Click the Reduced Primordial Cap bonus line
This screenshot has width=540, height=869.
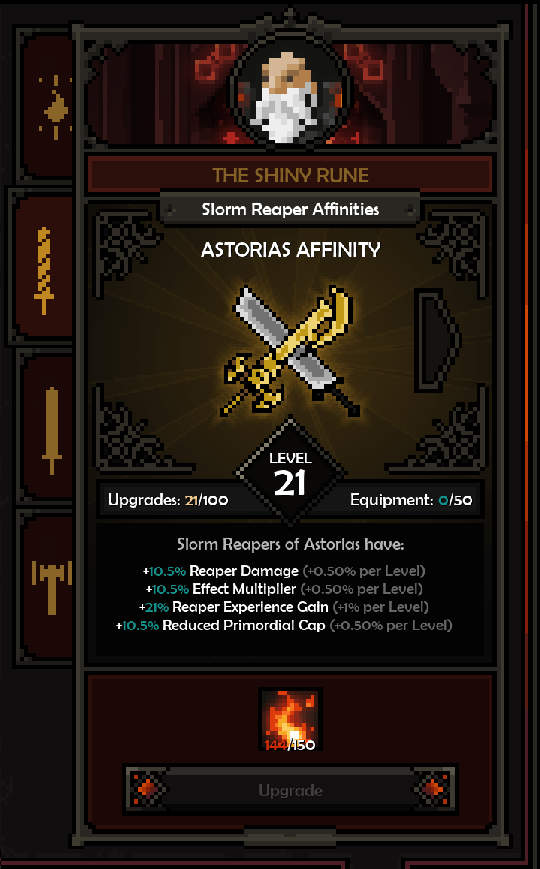[x=284, y=625]
